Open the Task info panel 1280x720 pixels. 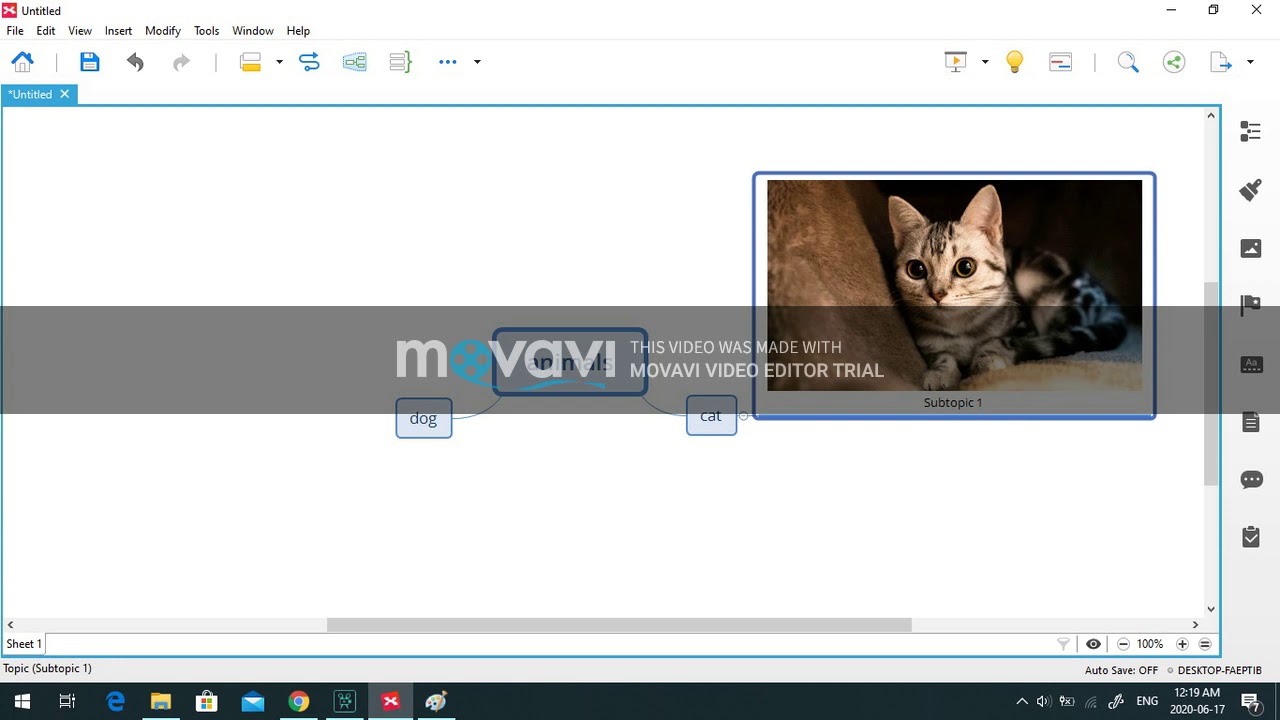(x=1251, y=537)
